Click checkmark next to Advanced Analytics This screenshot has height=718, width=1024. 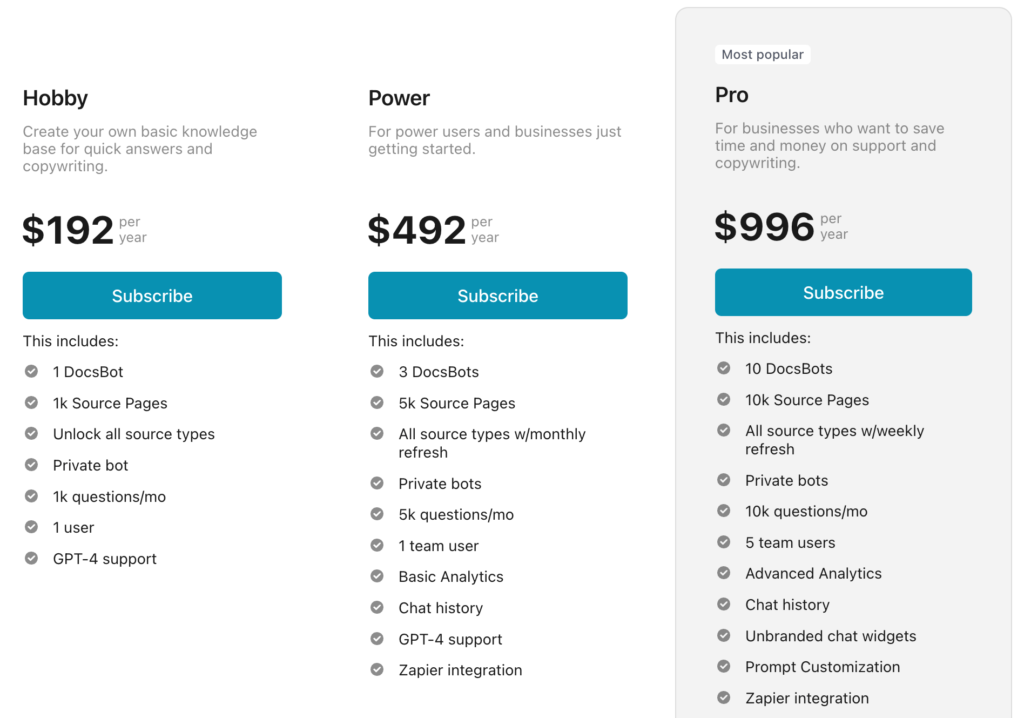pos(724,572)
